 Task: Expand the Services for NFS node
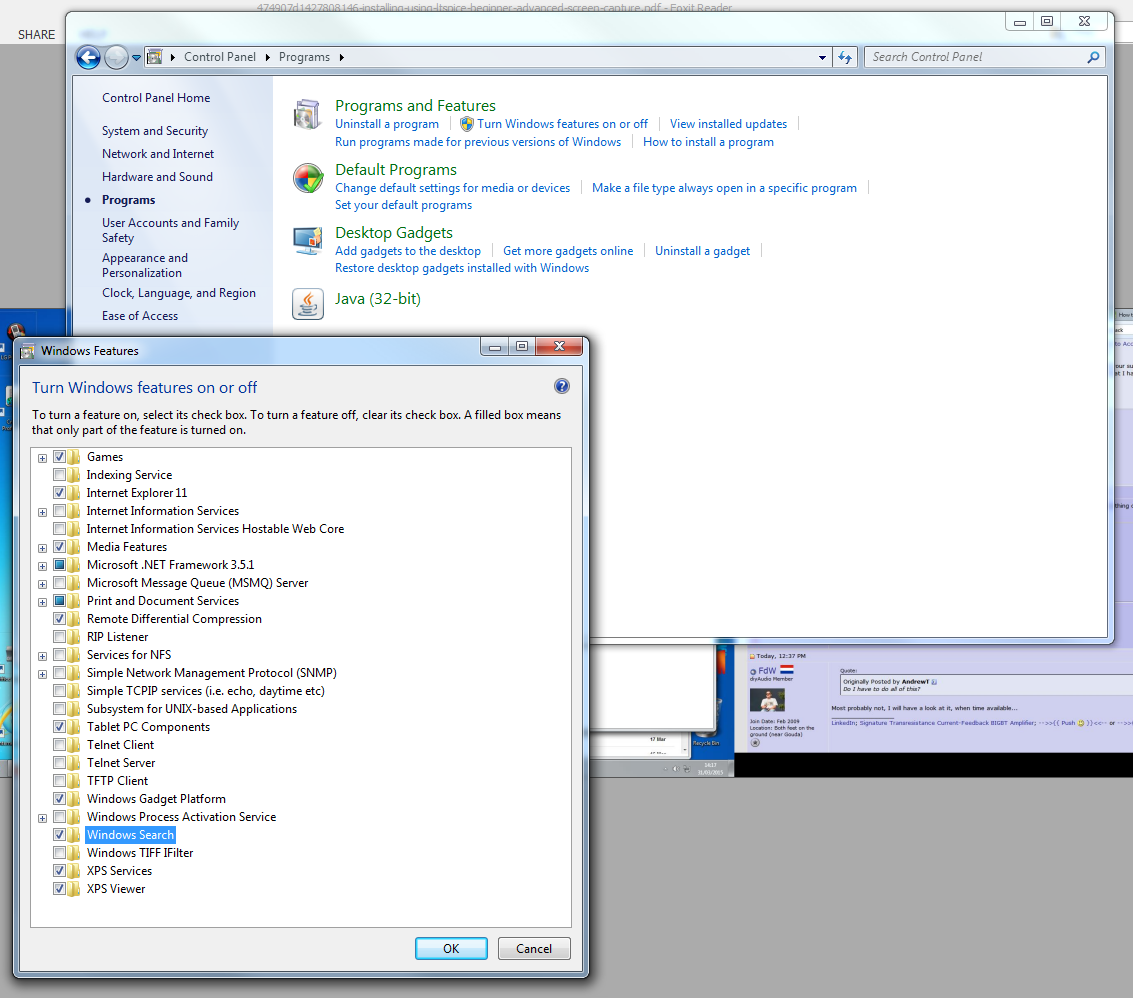click(x=43, y=656)
